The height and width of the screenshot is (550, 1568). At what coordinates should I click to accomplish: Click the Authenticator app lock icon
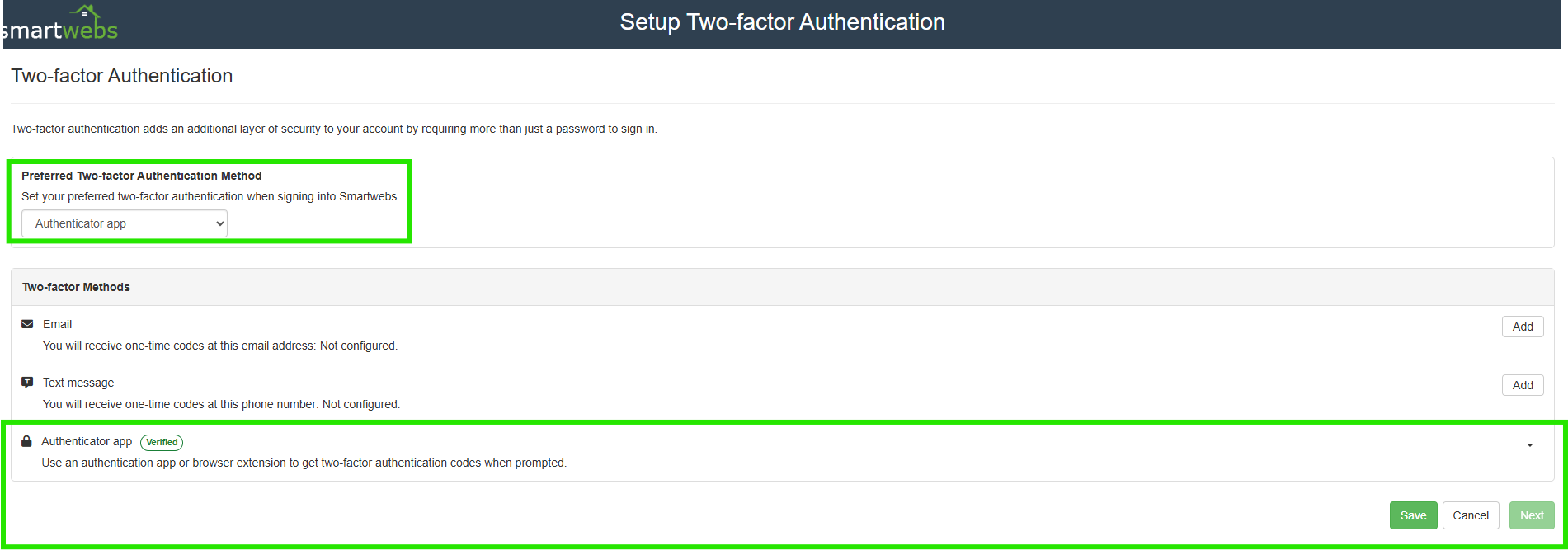[26, 441]
